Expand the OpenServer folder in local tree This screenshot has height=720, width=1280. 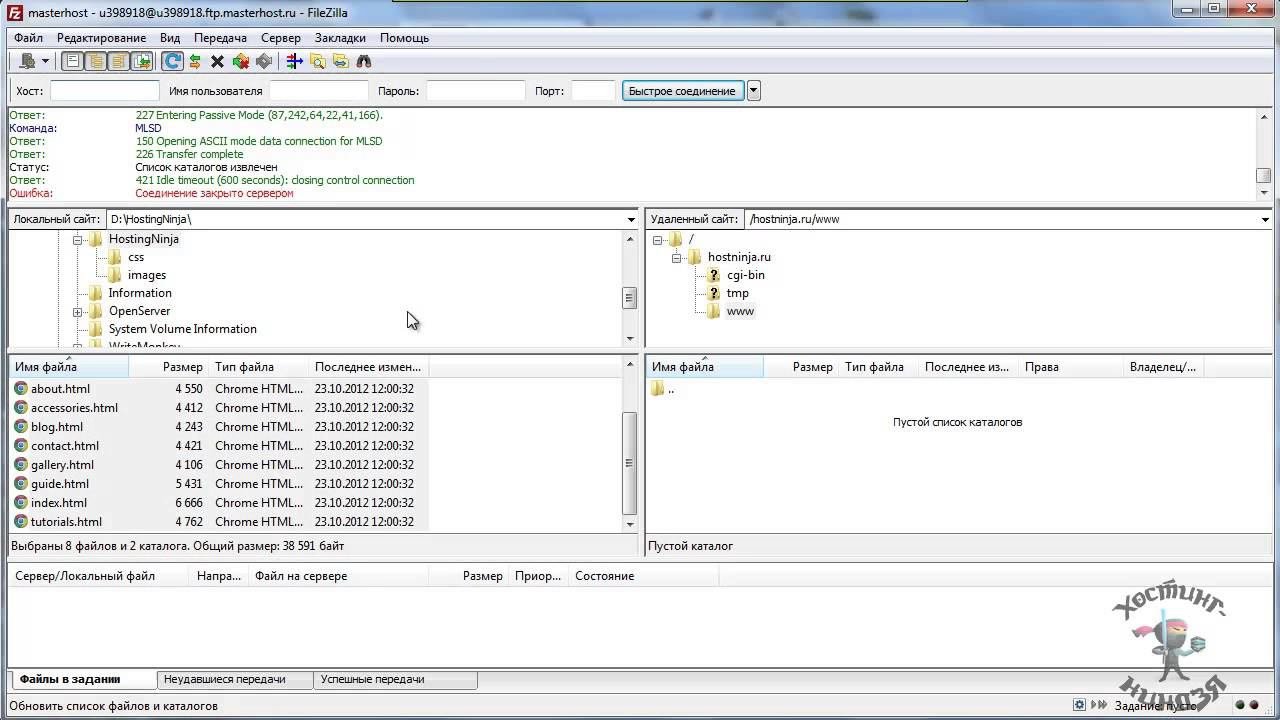point(78,312)
